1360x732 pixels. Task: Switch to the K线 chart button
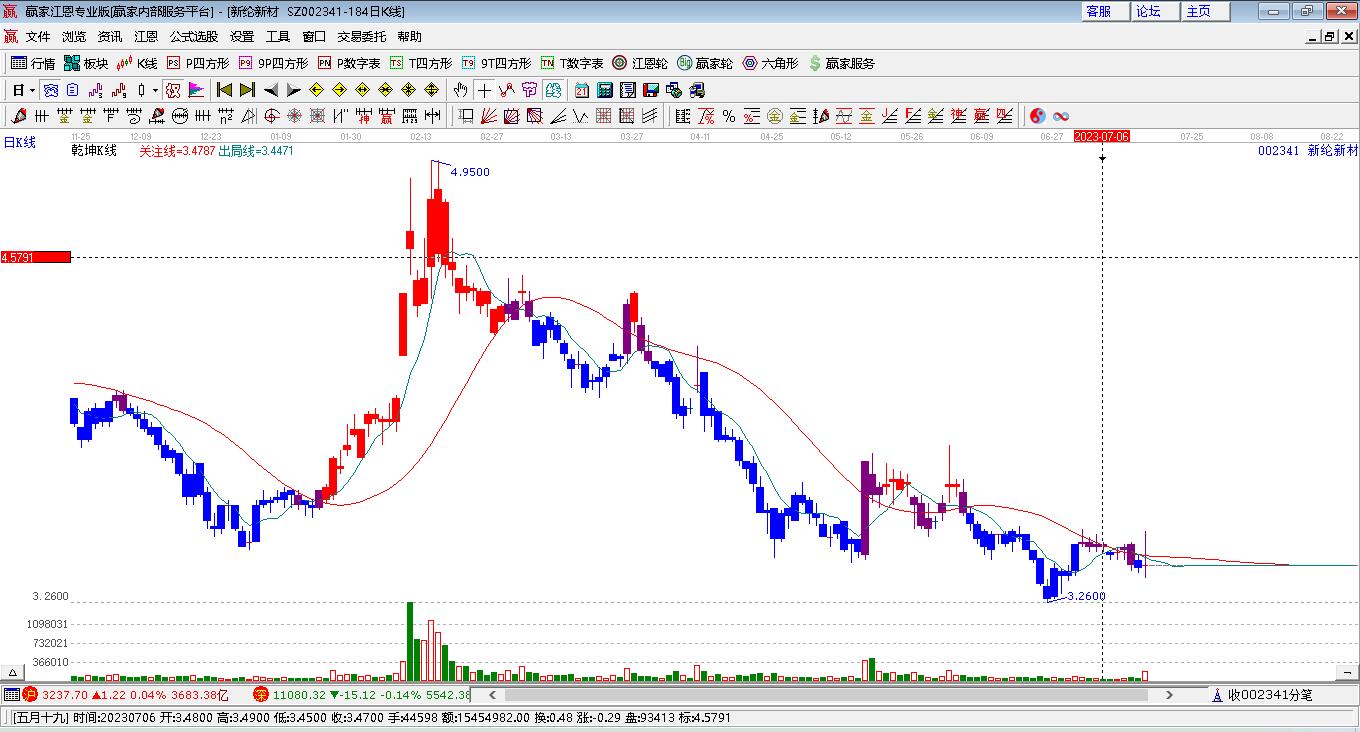point(137,63)
